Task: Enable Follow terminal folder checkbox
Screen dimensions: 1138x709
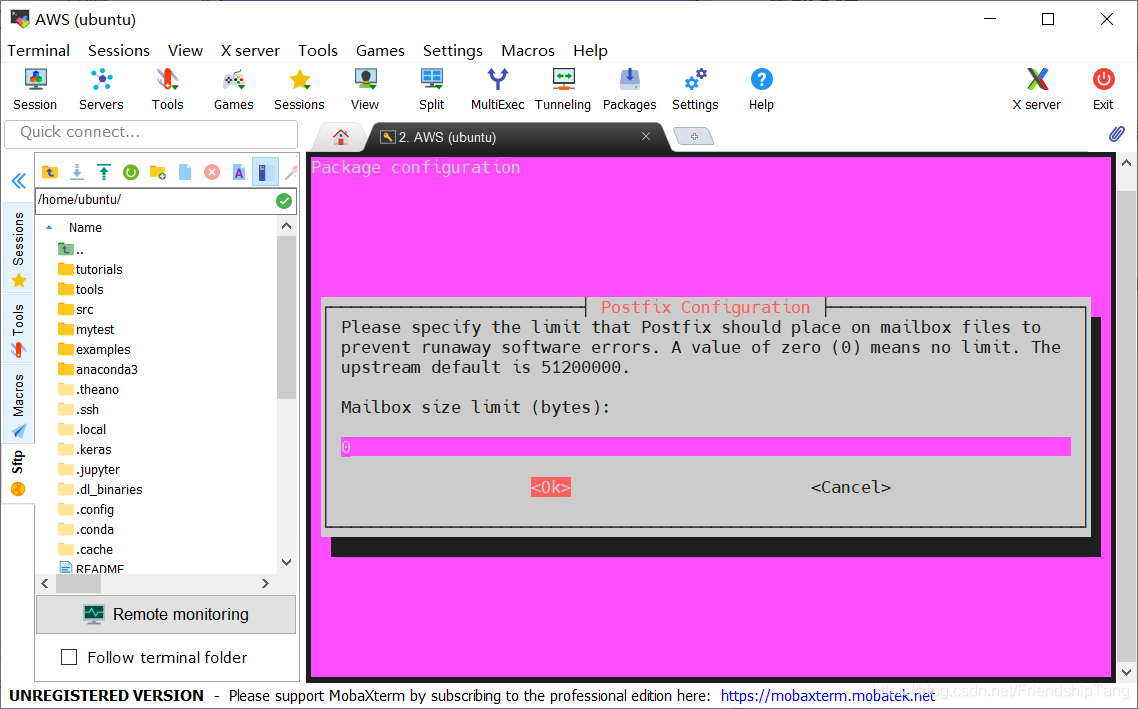Action: [x=69, y=657]
